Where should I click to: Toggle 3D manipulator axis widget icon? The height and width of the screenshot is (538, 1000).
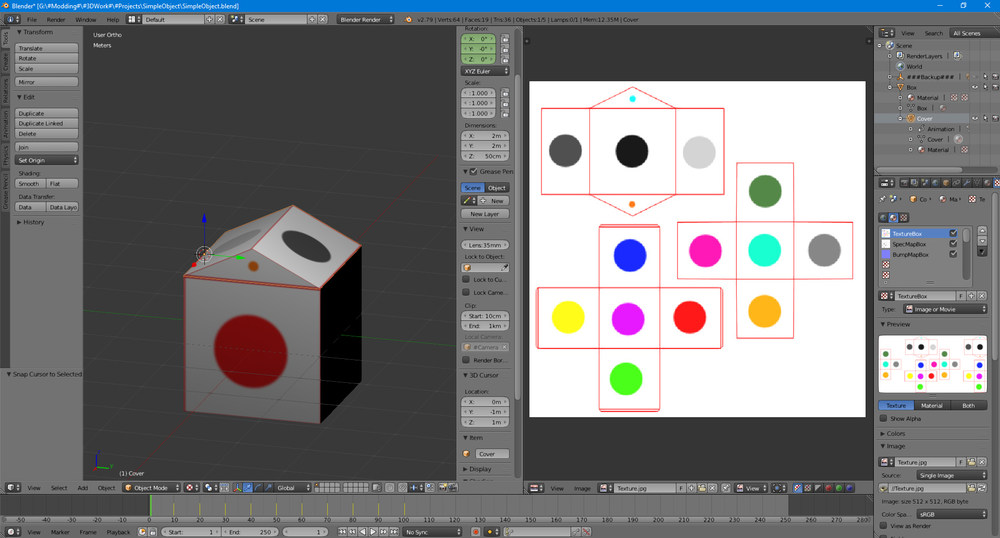(237, 488)
